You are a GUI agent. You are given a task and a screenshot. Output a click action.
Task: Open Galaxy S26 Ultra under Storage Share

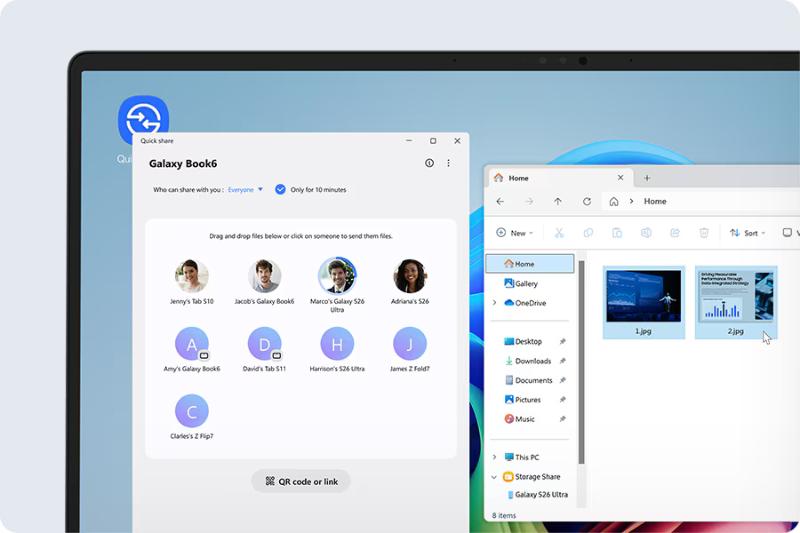[x=538, y=494]
